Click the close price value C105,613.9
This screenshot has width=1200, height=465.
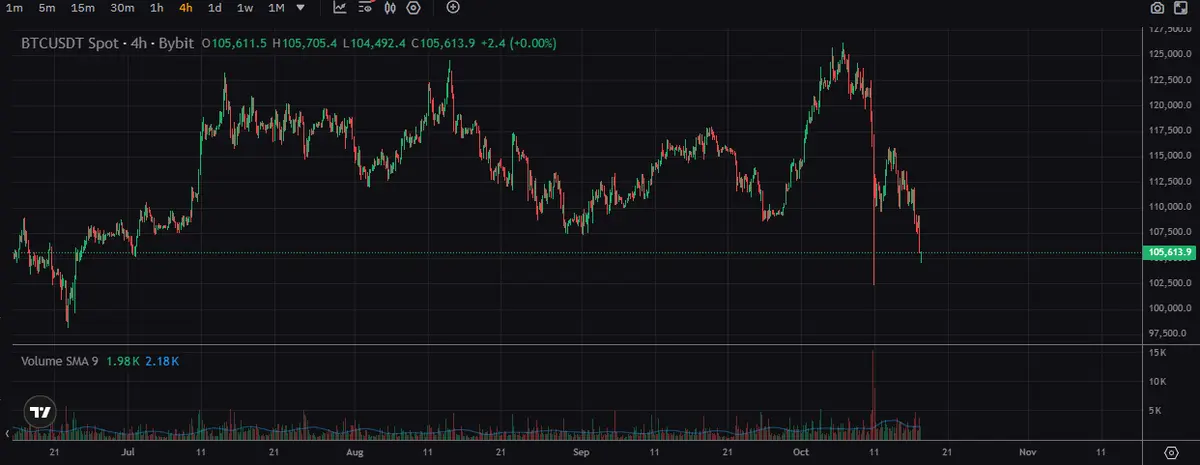[444, 44]
